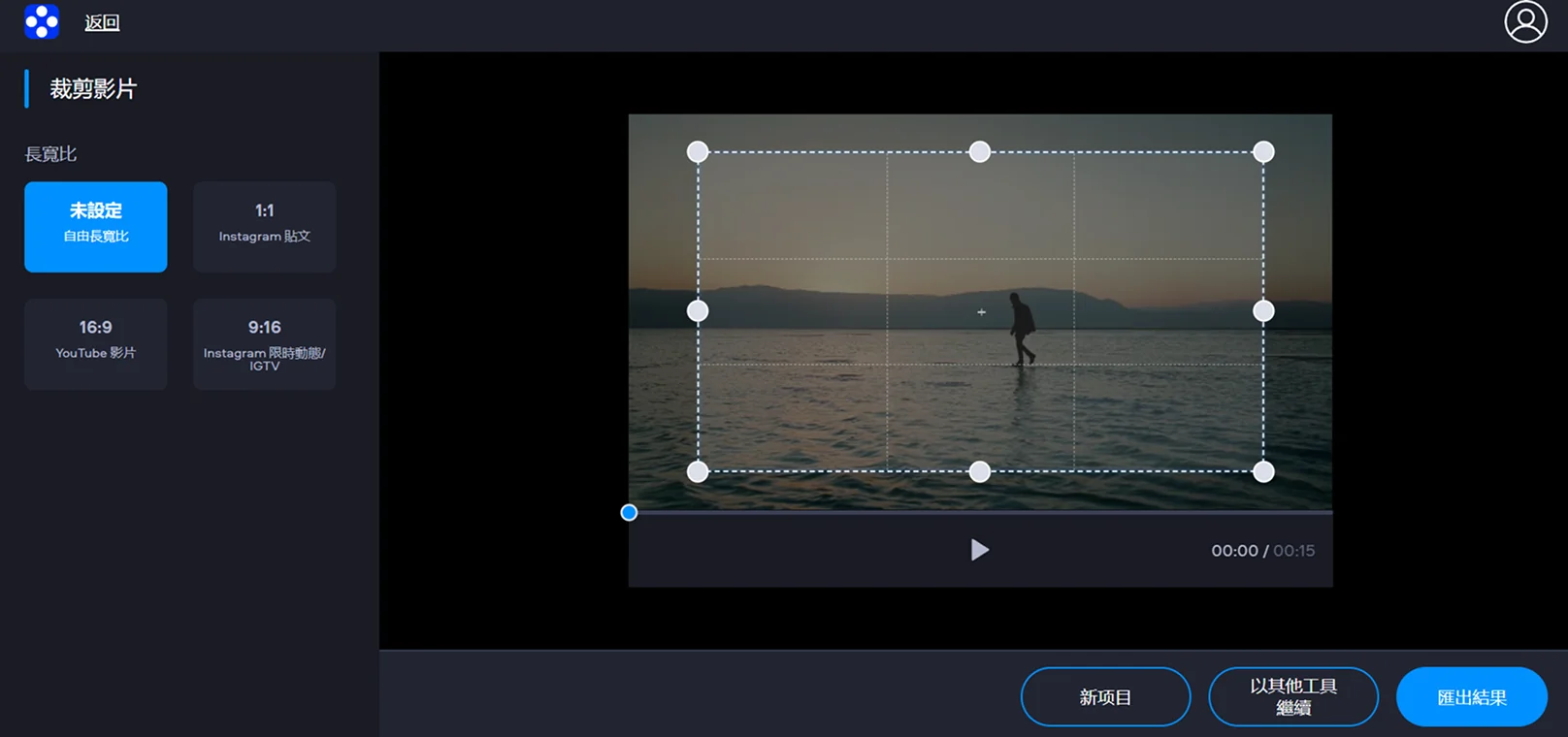Open the user account profile icon
The height and width of the screenshot is (737, 1568).
[x=1525, y=22]
